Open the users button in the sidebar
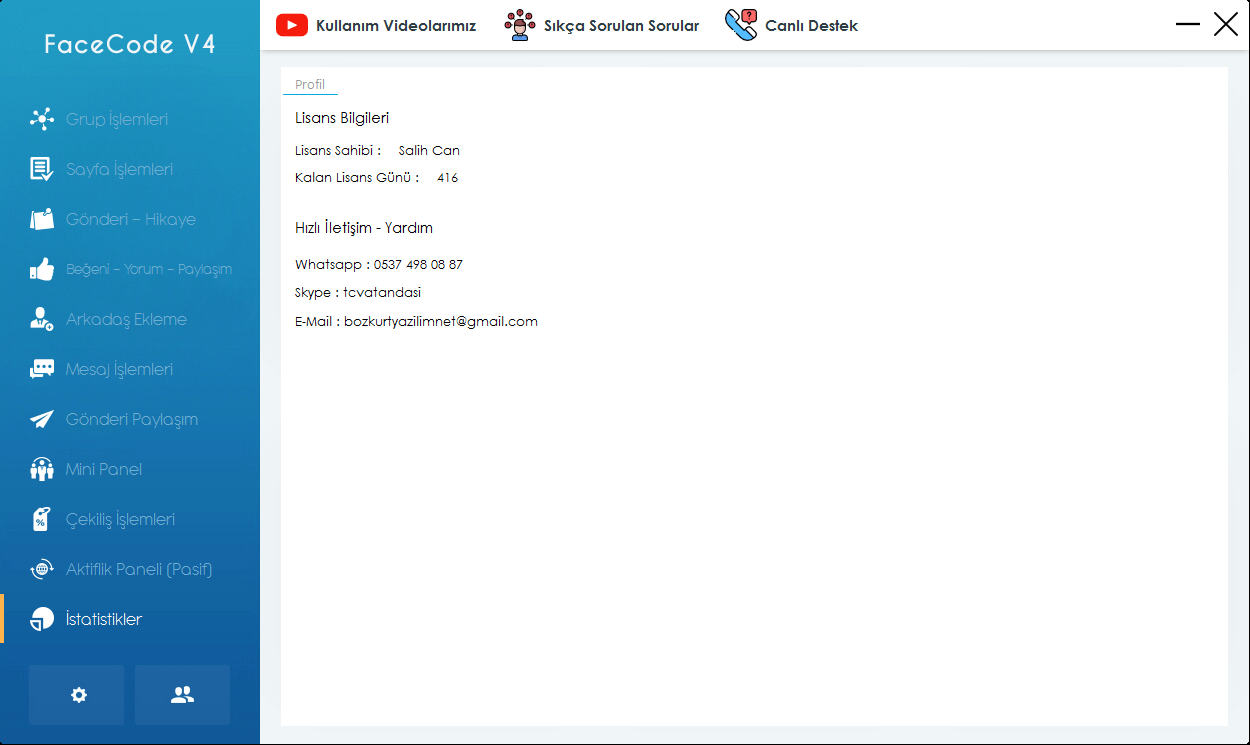Screen dimensions: 1250x745 click(182, 695)
